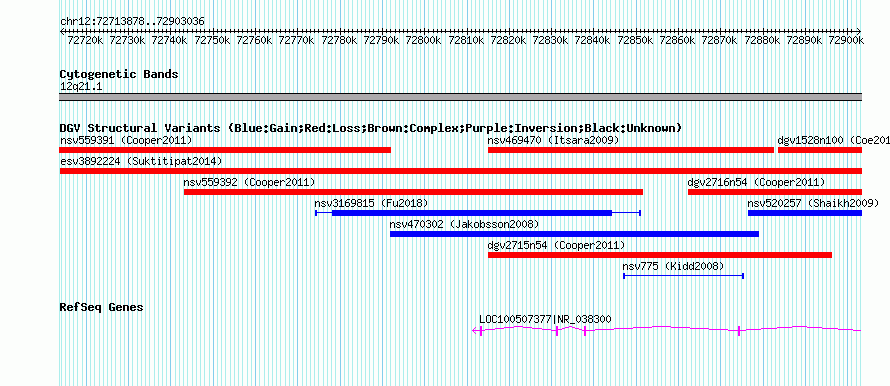Click the nsv559391 (Cooper2011) label

126,140
